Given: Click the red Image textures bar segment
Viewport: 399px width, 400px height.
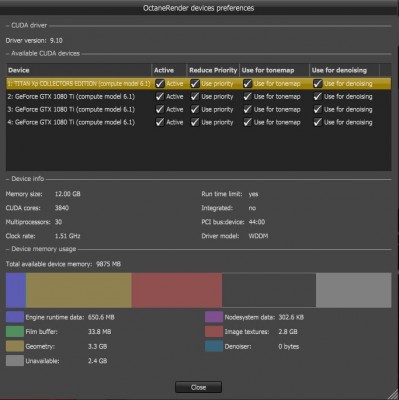Looking at the screenshot, I should coord(177,290).
